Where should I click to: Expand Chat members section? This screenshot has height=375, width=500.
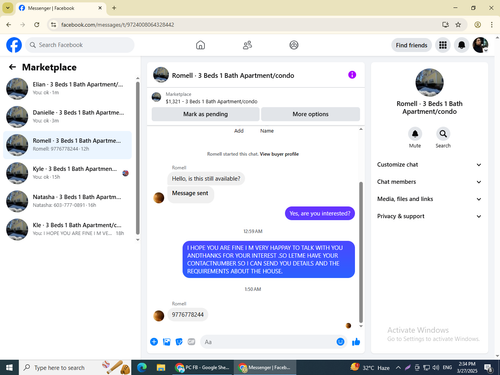pos(429,182)
